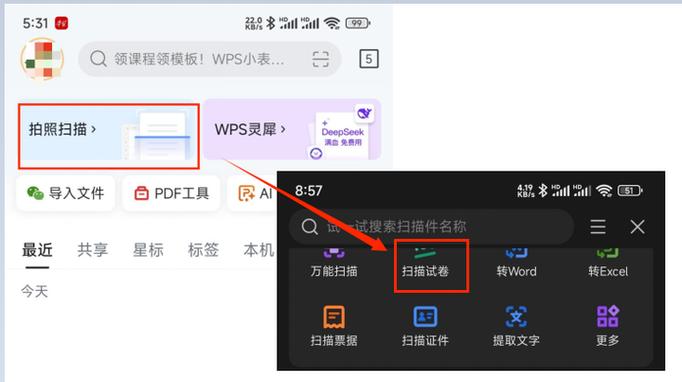Open PDF工具
Image resolution: width=682 pixels, height=382 pixels.
click(x=171, y=193)
